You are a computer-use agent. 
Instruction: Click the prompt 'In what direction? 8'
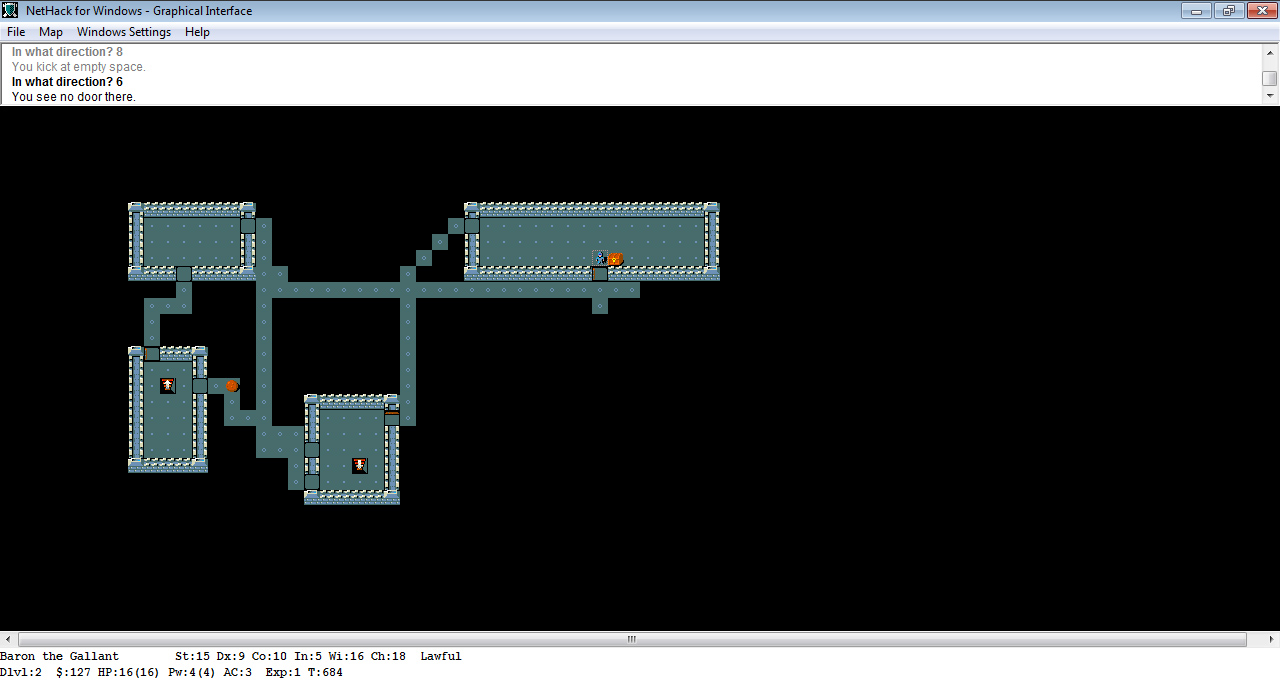[x=67, y=52]
